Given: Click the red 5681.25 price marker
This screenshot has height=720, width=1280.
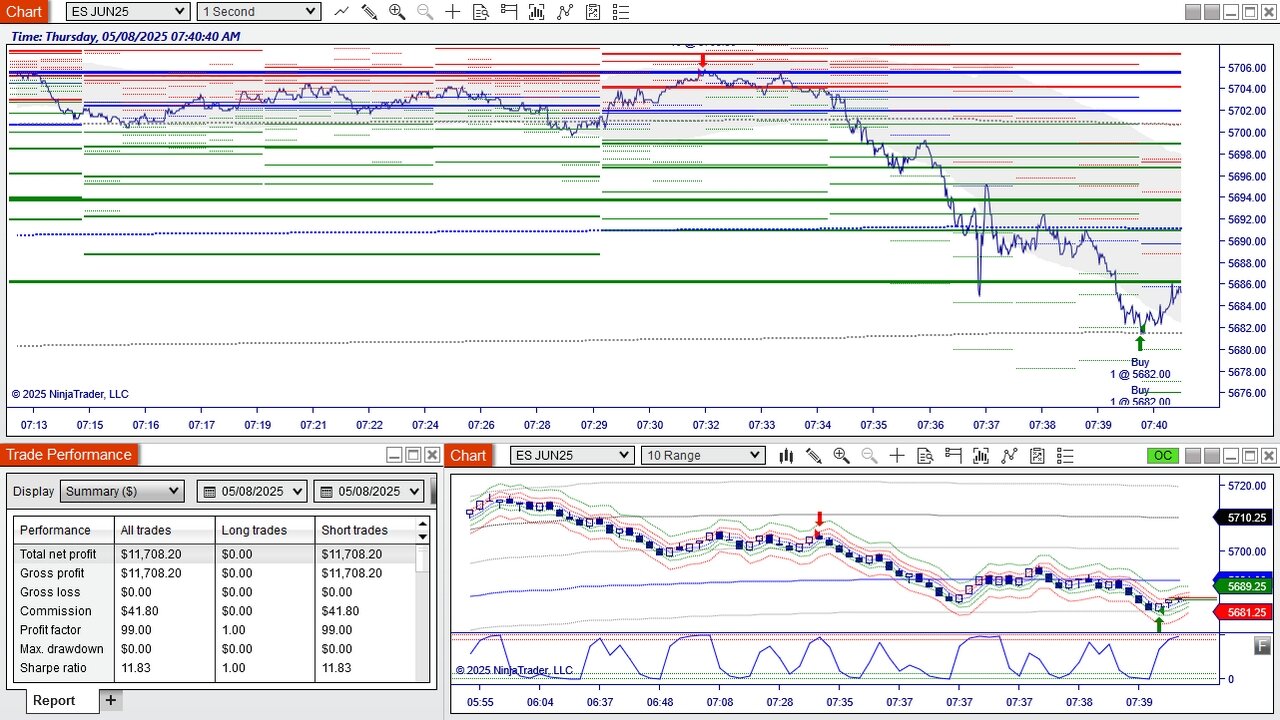Looking at the screenshot, I should pos(1241,612).
